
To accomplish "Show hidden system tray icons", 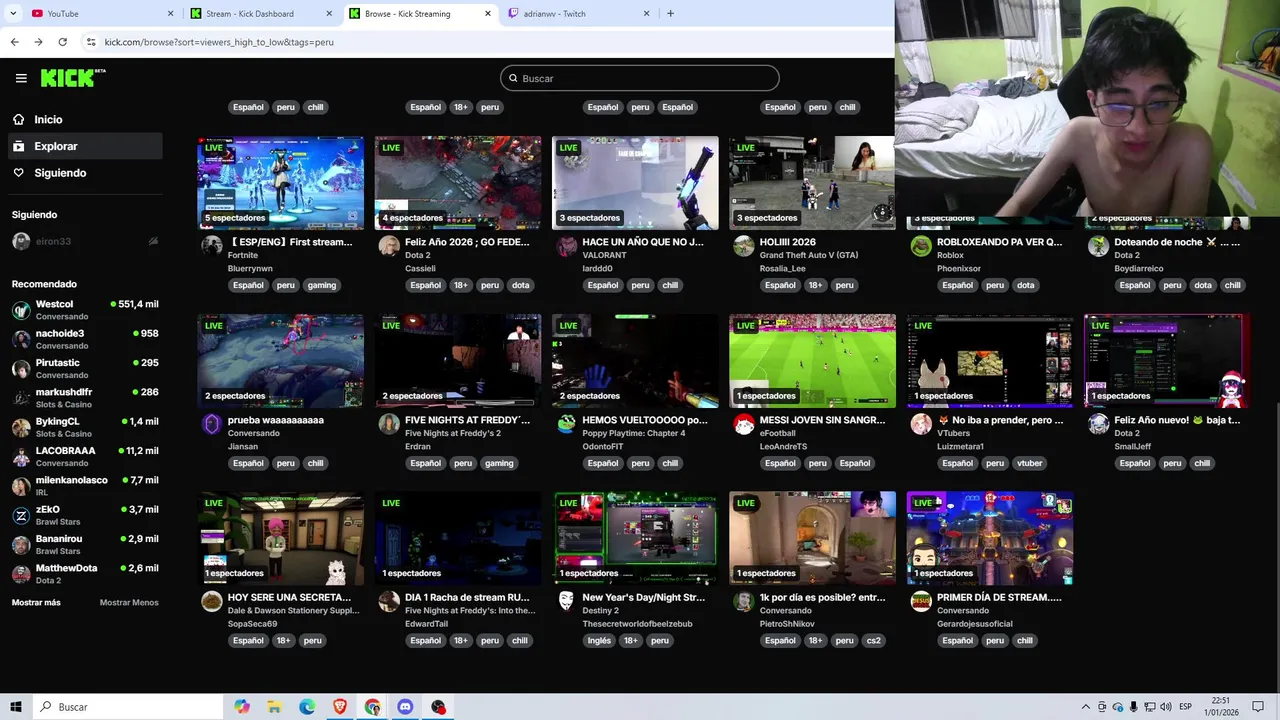I will [1086, 707].
